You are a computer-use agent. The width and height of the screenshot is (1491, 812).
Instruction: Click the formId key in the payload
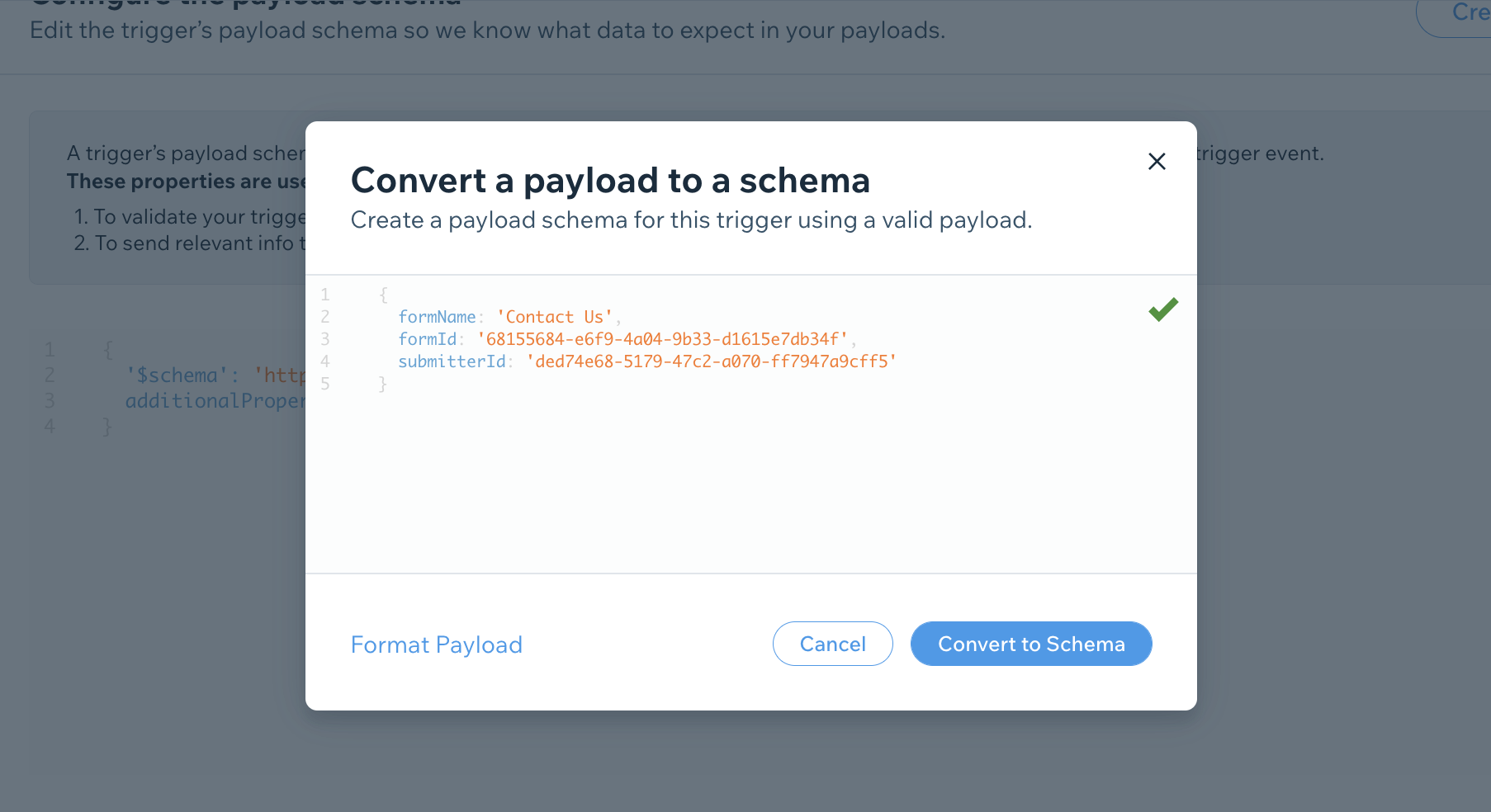[427, 339]
